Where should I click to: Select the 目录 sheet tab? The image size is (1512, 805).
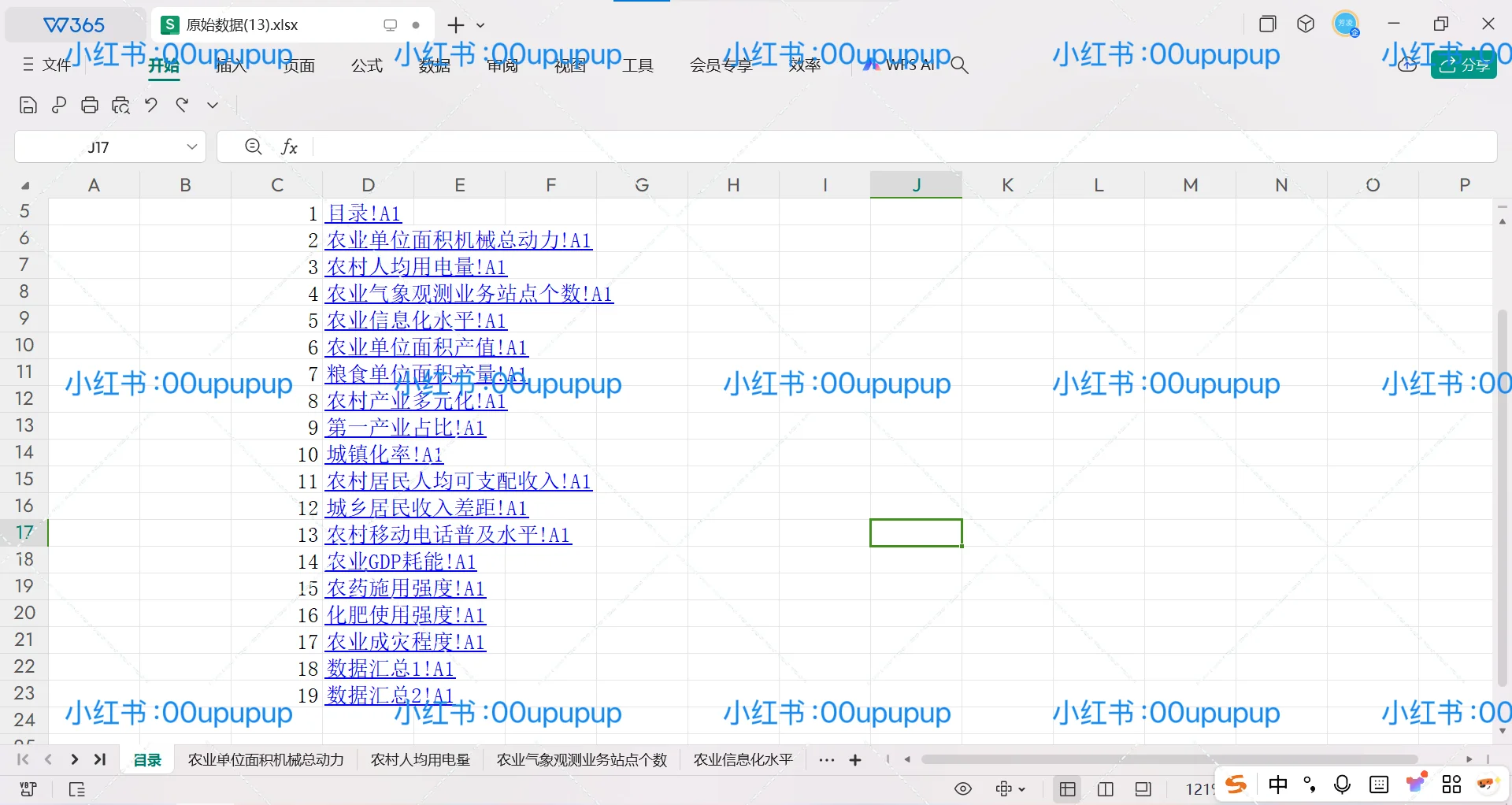[147, 760]
